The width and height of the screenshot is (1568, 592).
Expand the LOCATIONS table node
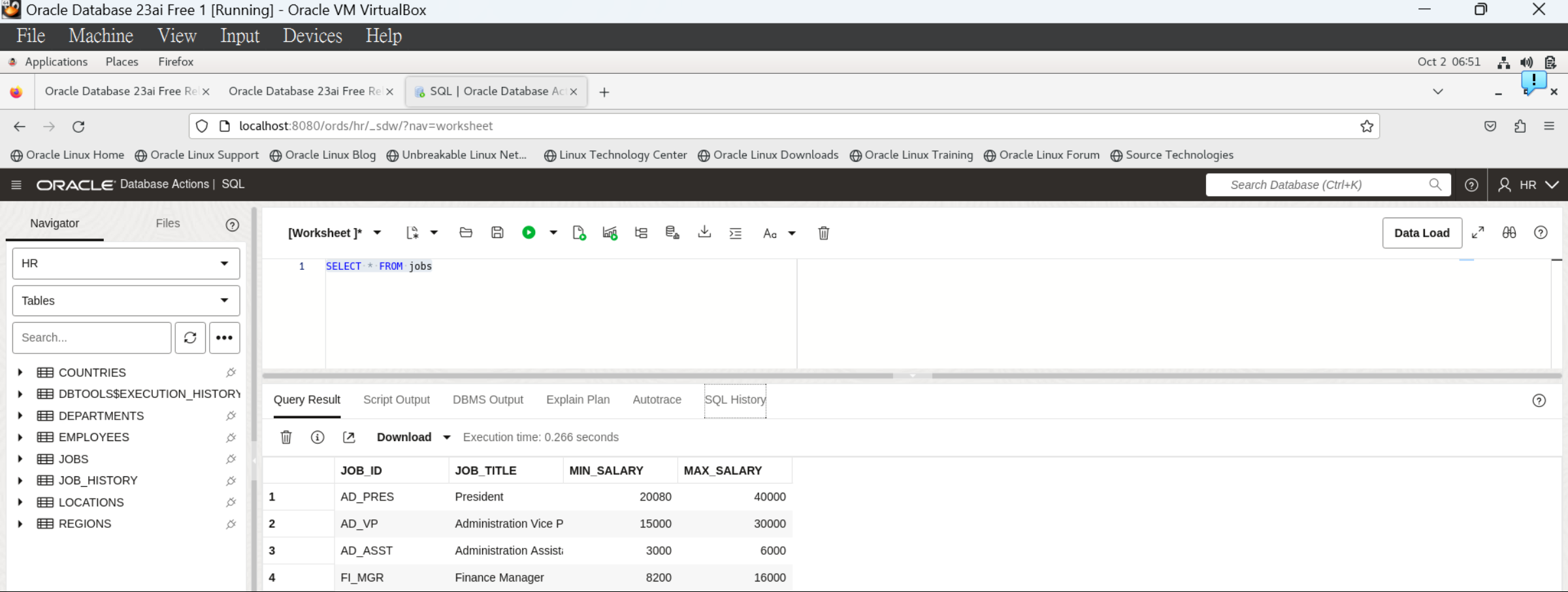20,502
